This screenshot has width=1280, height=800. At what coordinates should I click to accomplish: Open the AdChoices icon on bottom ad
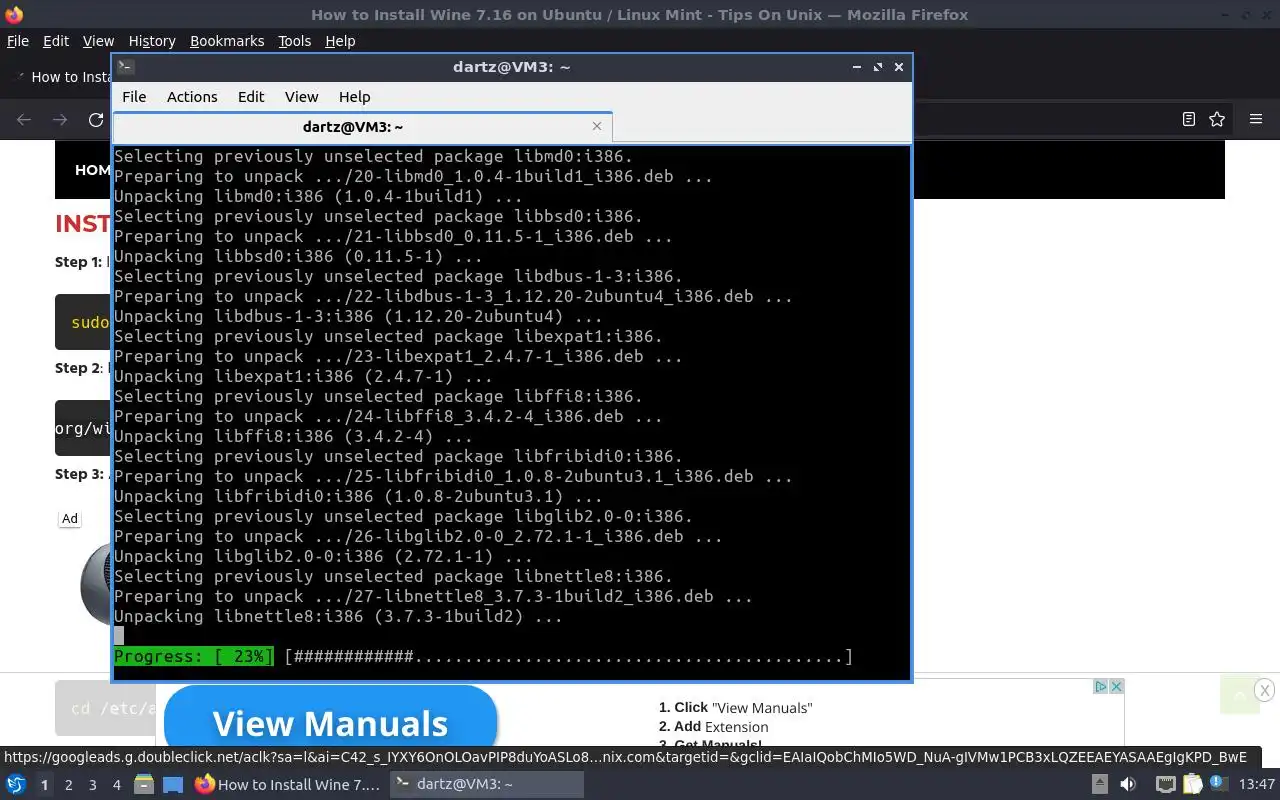(1100, 686)
